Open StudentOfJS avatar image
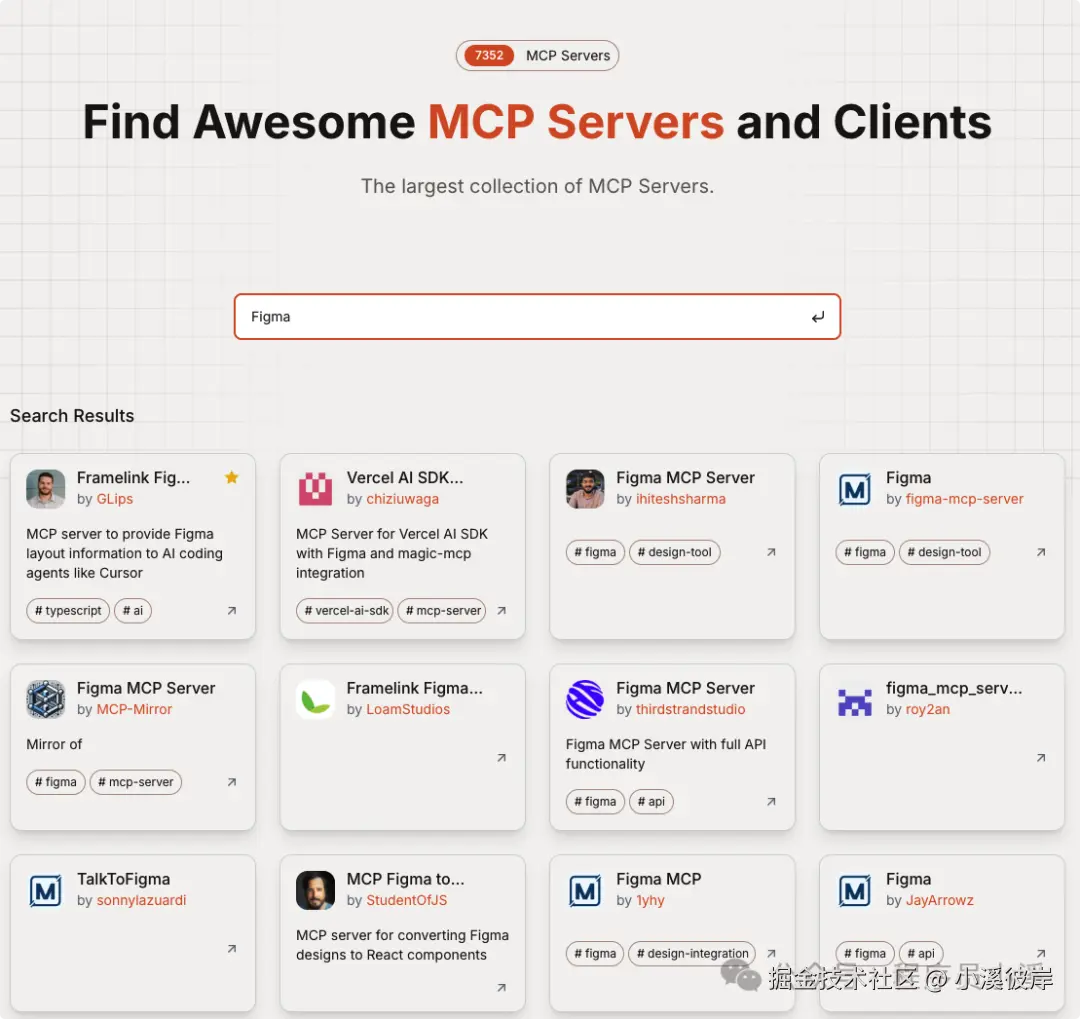The width and height of the screenshot is (1080, 1019). tap(315, 890)
